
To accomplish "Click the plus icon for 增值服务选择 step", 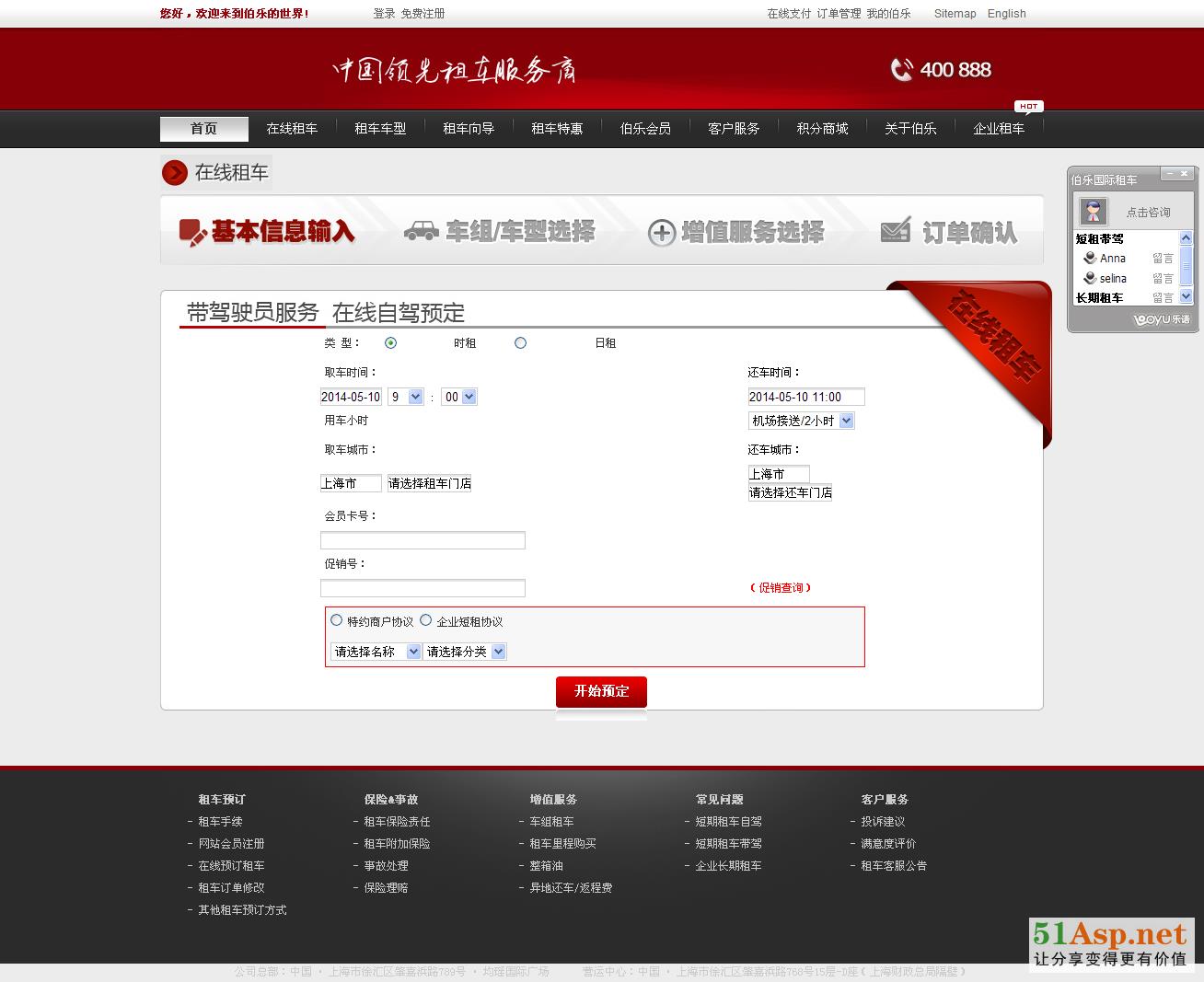I will click(661, 233).
